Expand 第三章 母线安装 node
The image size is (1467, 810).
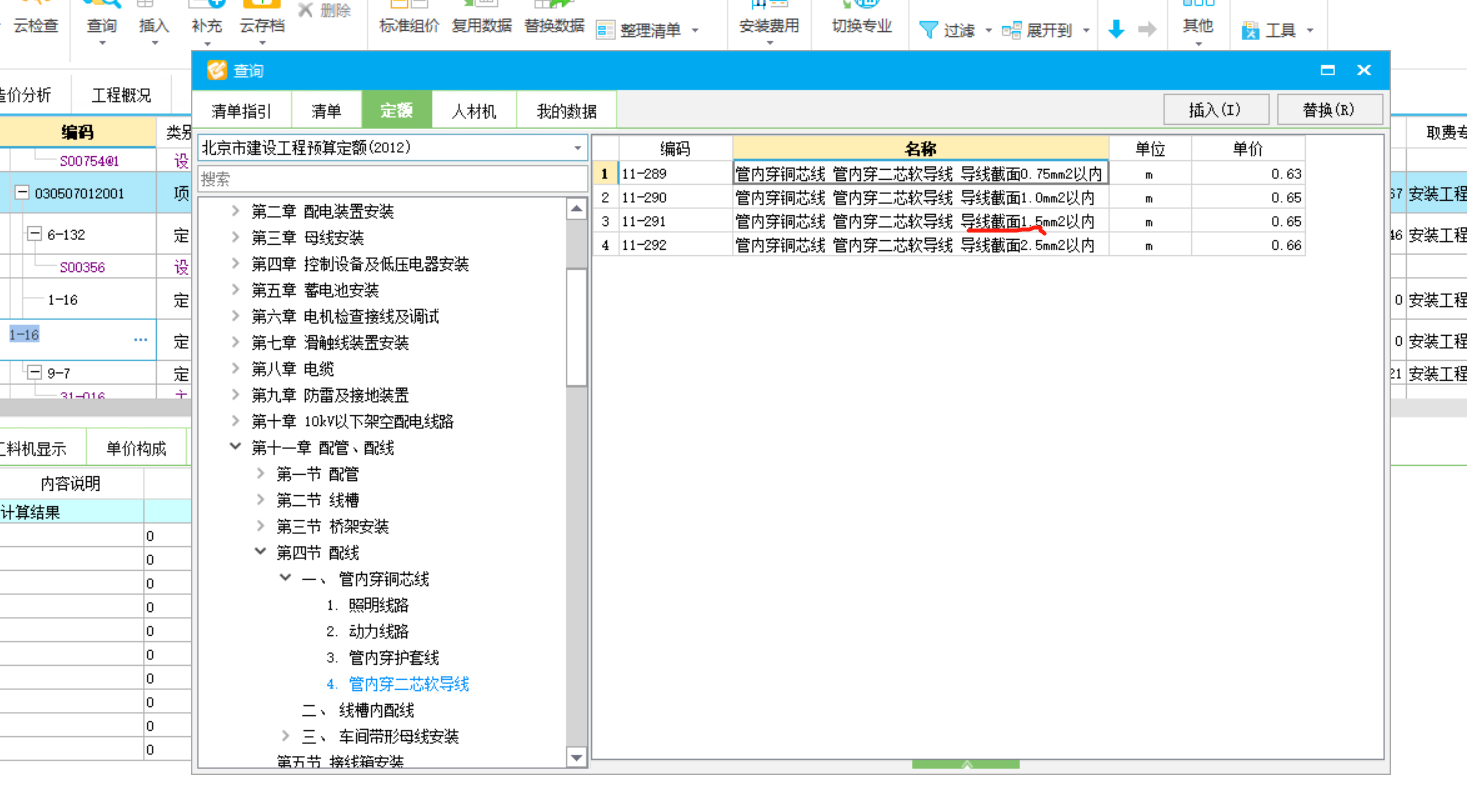[235, 237]
